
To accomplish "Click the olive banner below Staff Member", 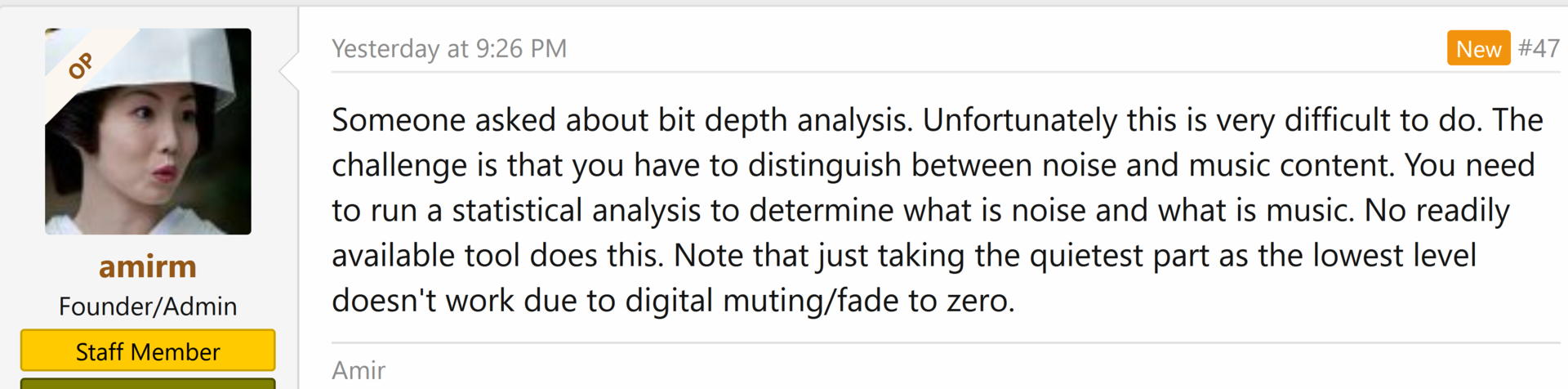I will point(148,383).
